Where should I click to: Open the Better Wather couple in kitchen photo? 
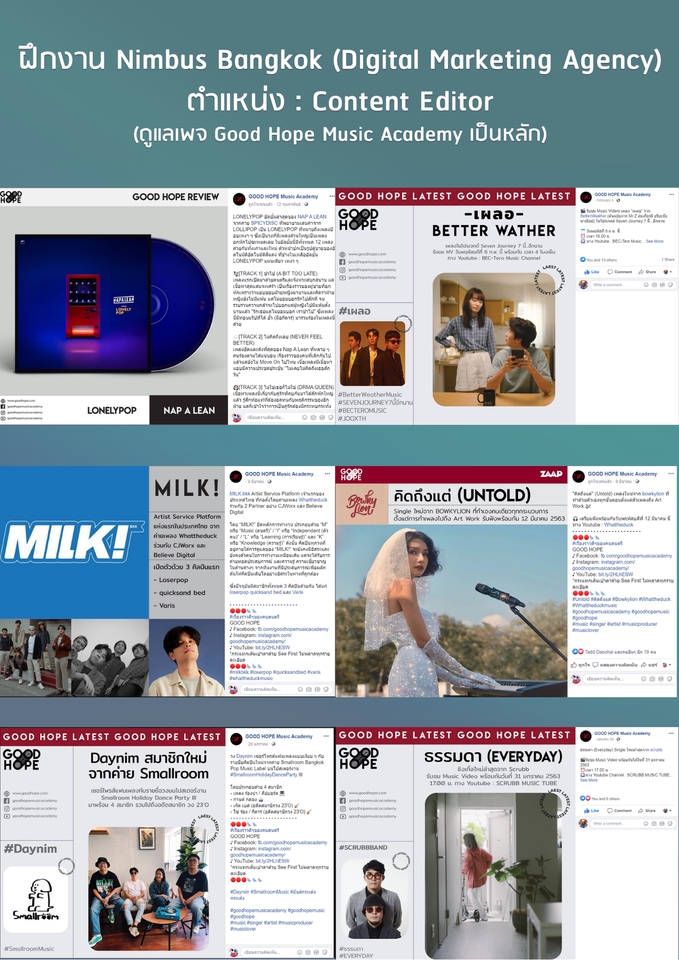click(x=494, y=339)
